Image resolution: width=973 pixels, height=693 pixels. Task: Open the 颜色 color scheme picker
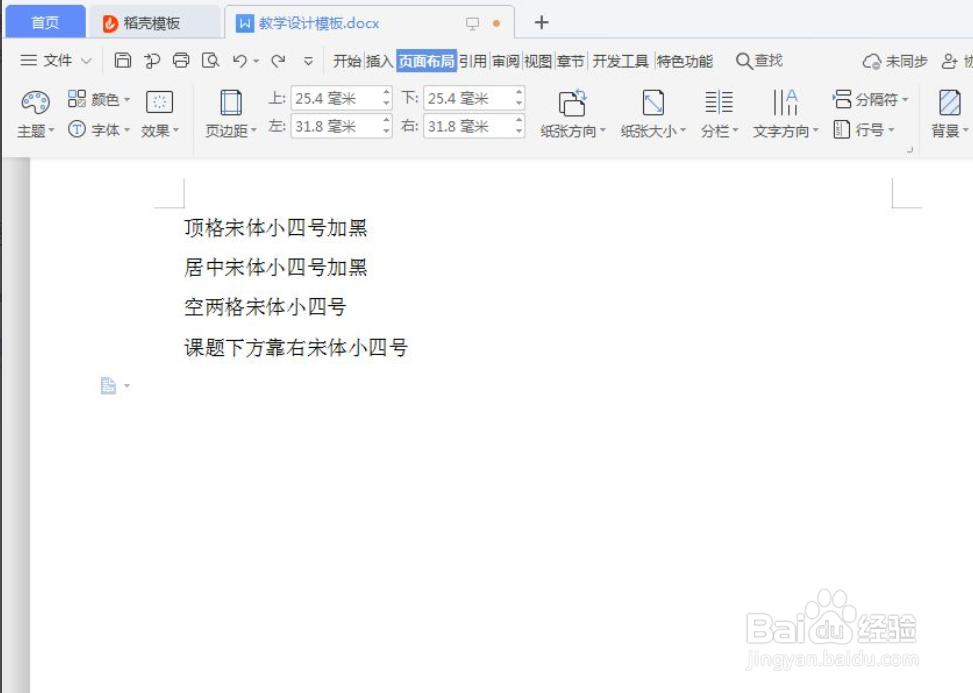coord(104,98)
